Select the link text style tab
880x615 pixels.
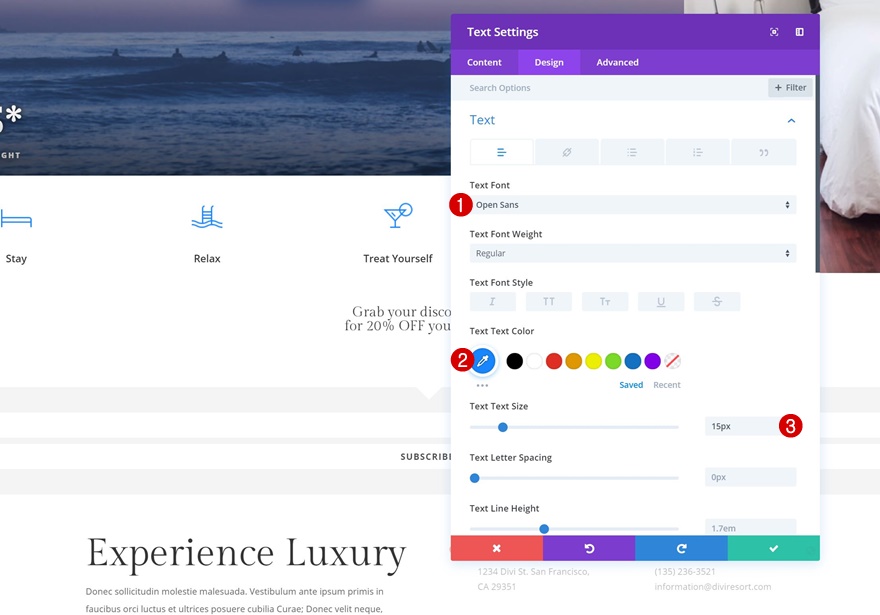tap(567, 152)
